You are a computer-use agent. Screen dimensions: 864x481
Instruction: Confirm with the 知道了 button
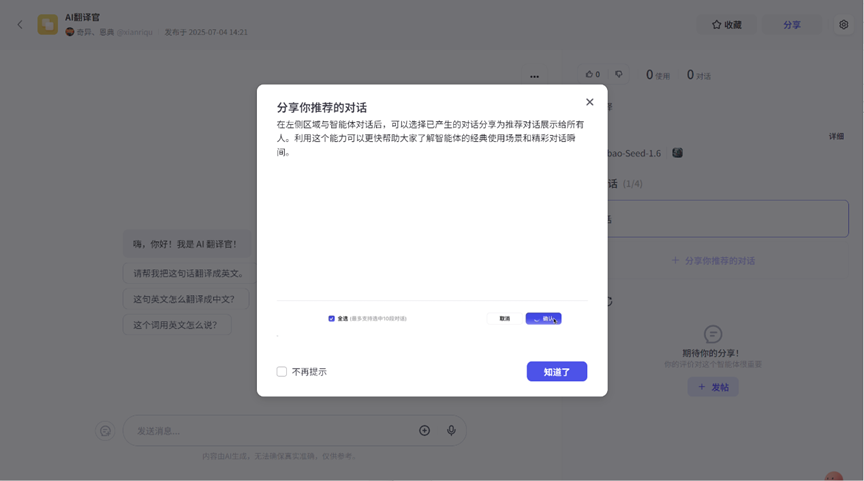pos(557,372)
